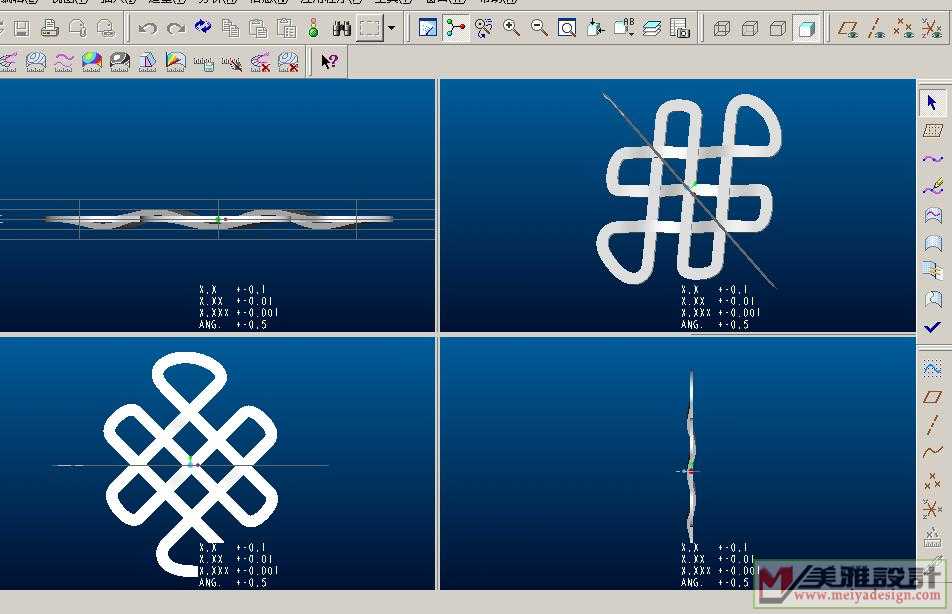Click the Zoom Out magnifier
This screenshot has height=614, width=952.
[x=539, y=28]
